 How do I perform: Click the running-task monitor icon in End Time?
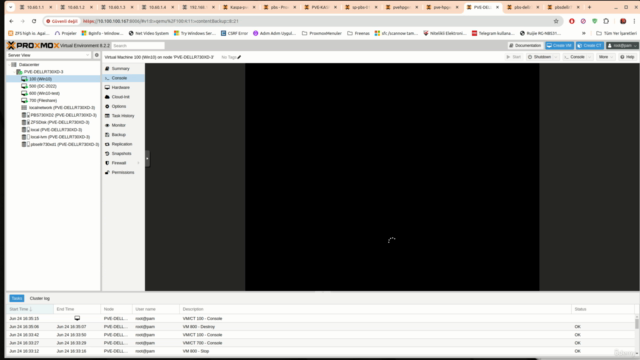77,318
